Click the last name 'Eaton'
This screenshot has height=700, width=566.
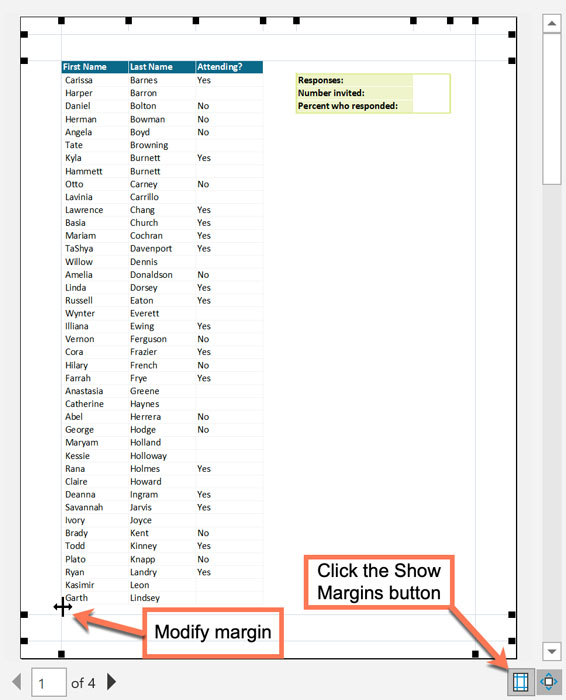[x=142, y=300]
